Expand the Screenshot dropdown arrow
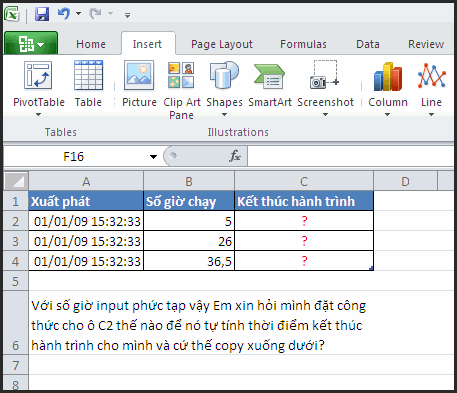This screenshot has width=457, height=393. point(325,115)
